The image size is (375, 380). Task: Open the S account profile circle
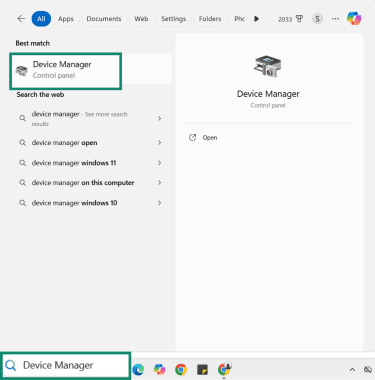(317, 19)
